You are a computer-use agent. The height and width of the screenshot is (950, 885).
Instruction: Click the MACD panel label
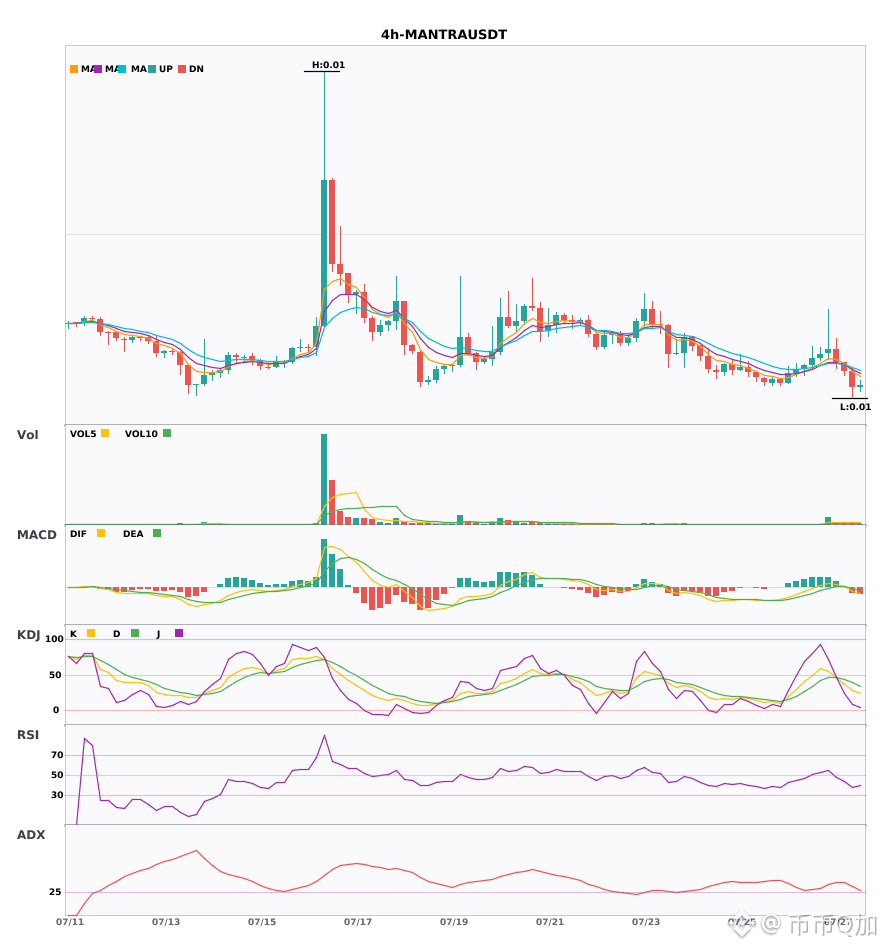pos(37,535)
